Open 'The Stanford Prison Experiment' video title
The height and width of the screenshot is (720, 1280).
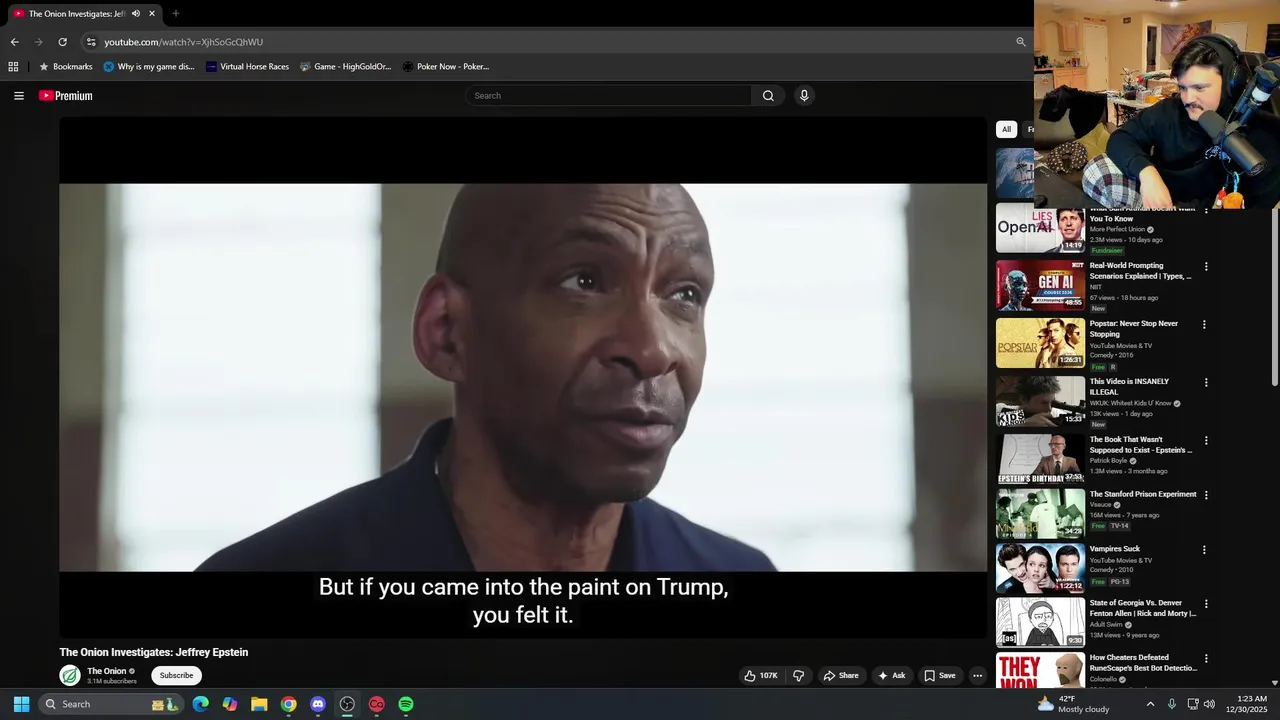coord(1143,494)
